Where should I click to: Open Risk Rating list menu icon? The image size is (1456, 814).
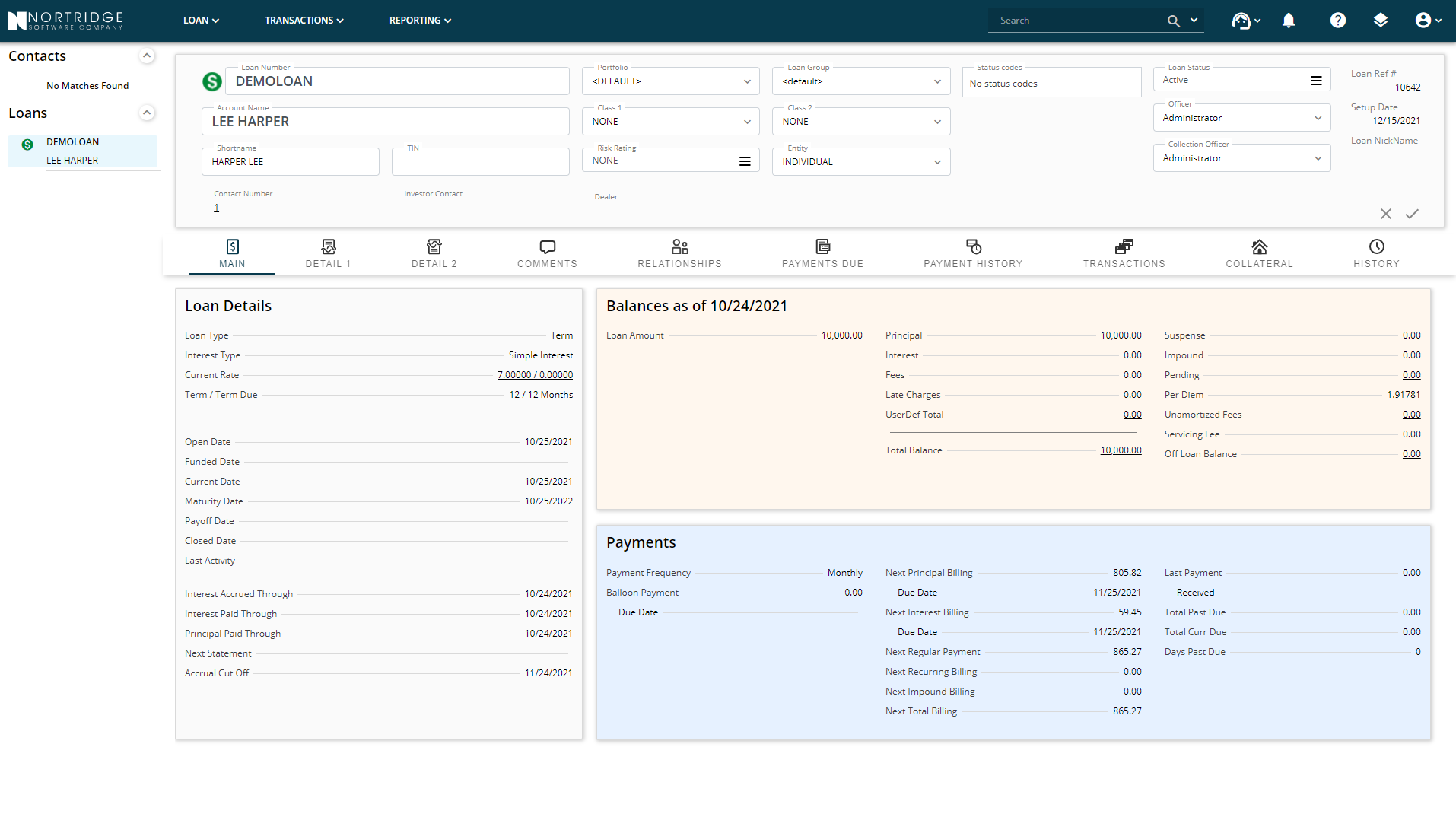745,161
